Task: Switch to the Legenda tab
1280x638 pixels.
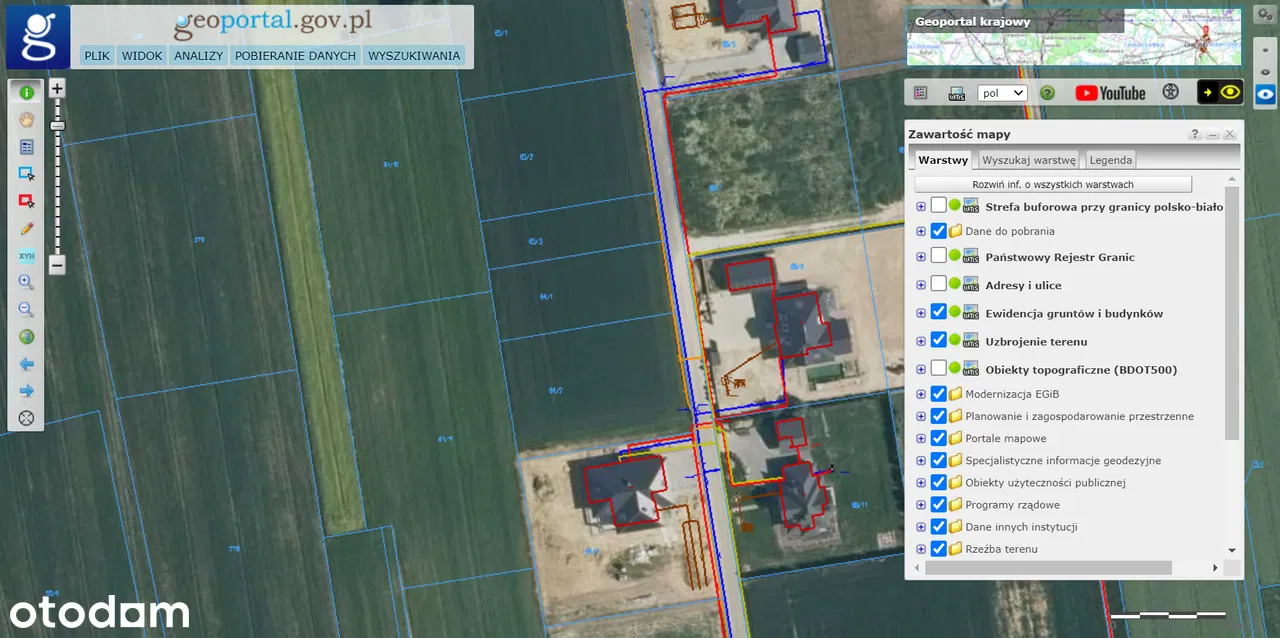Action: [1110, 160]
